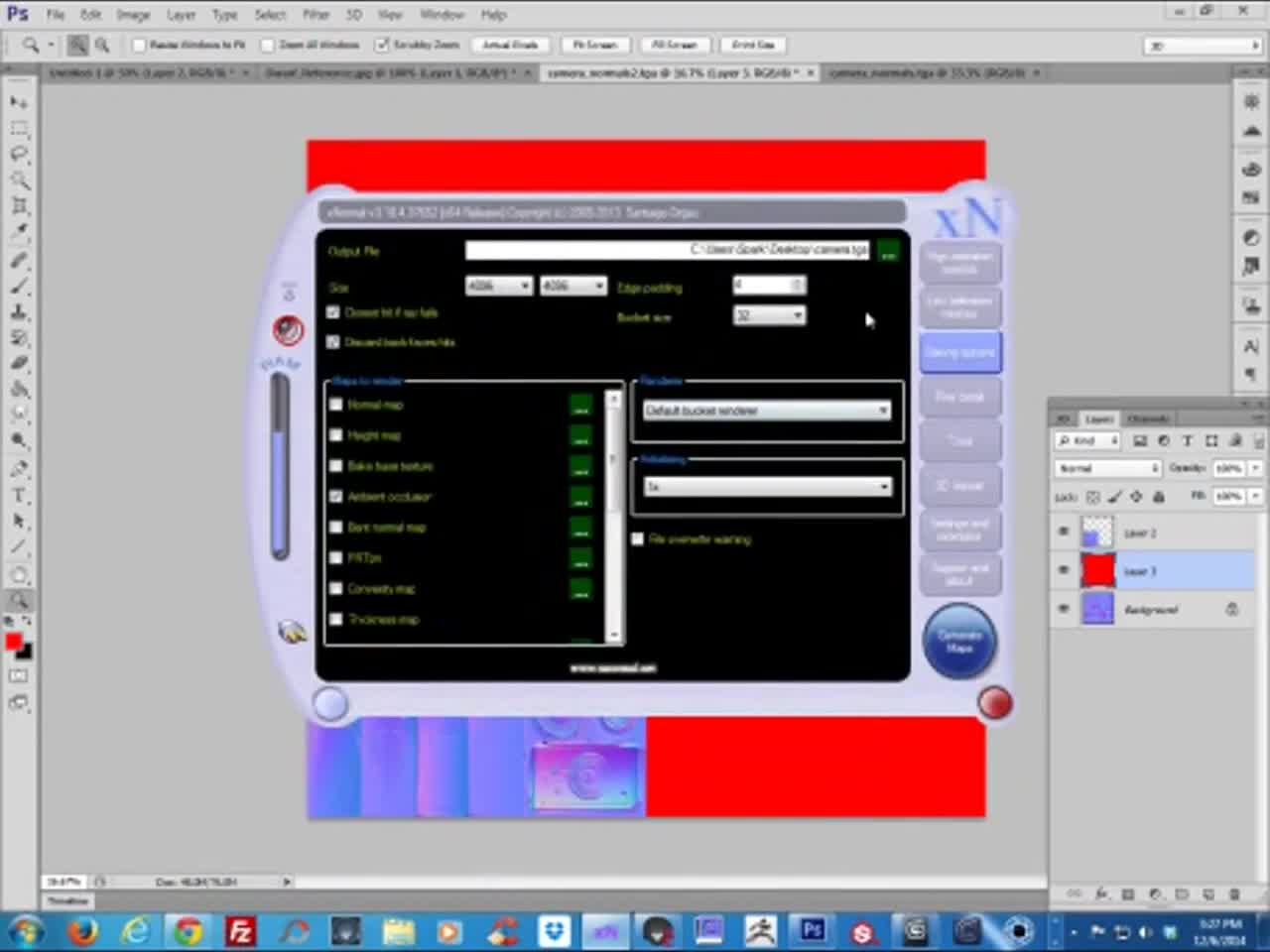
Task: Open the layer Opacity dropdown arrow
Action: tap(1253, 468)
